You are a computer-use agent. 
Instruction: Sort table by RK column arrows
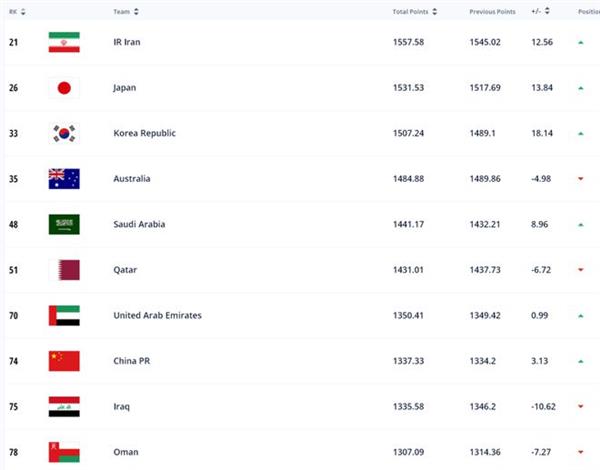point(23,12)
